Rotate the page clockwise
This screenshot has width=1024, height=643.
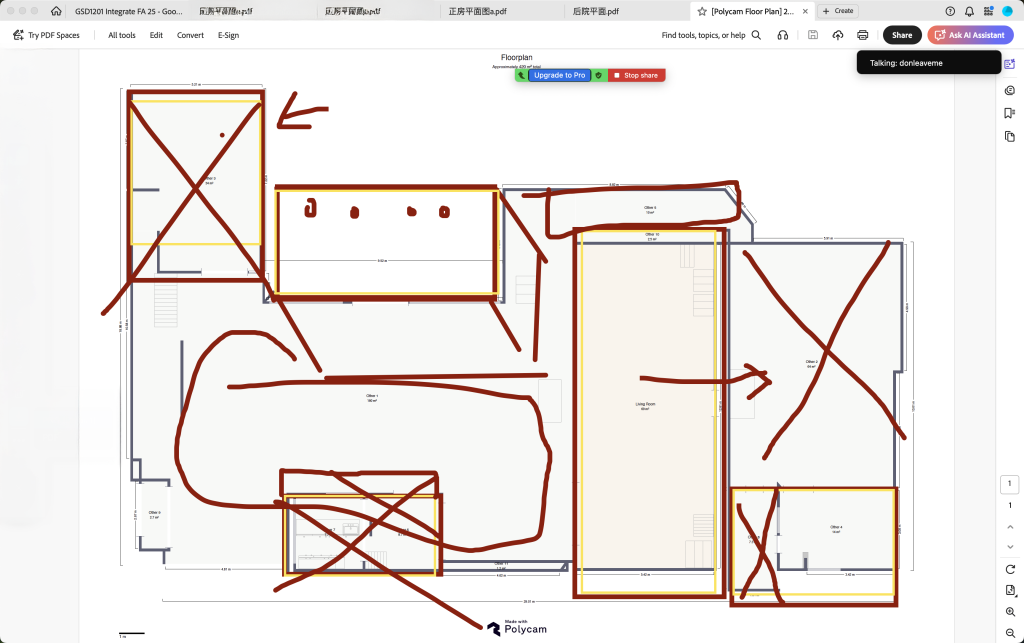1010,569
